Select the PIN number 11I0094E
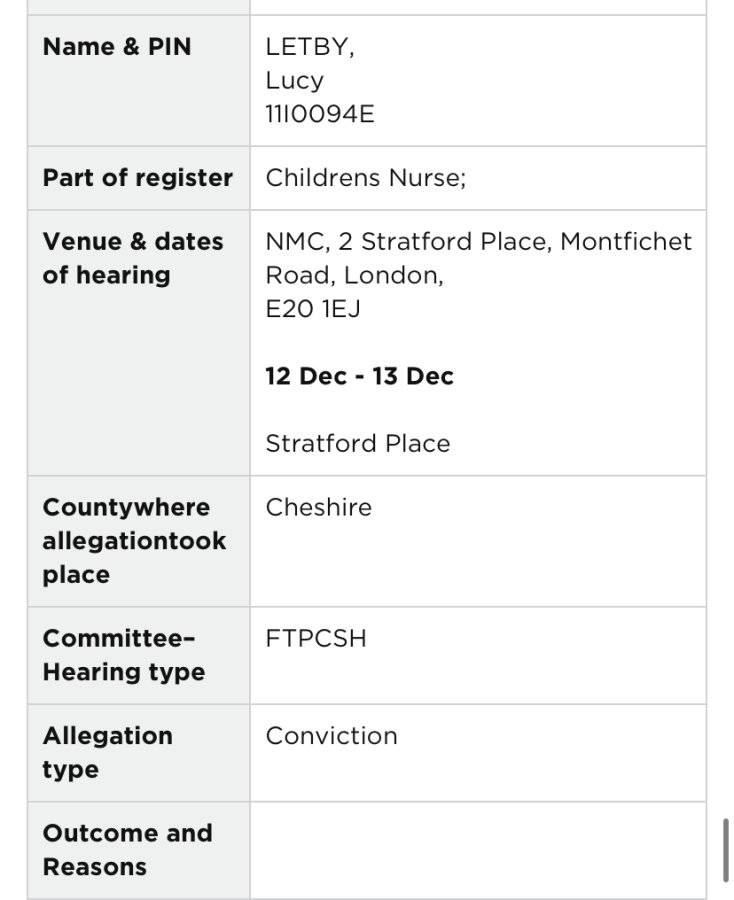This screenshot has width=734, height=900. point(320,114)
